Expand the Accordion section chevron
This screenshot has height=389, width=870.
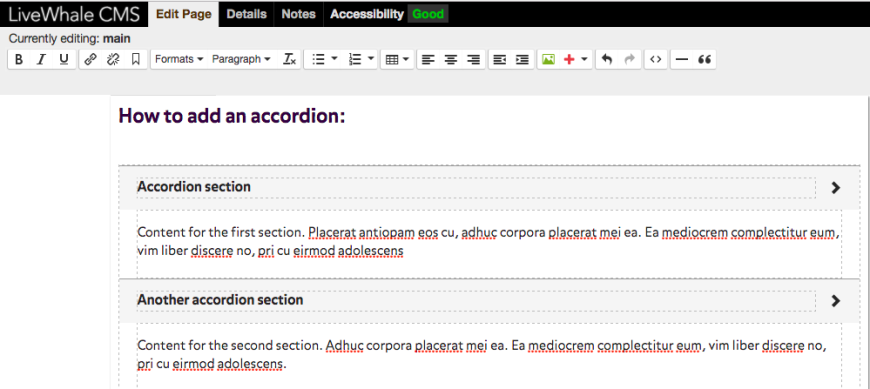point(836,188)
